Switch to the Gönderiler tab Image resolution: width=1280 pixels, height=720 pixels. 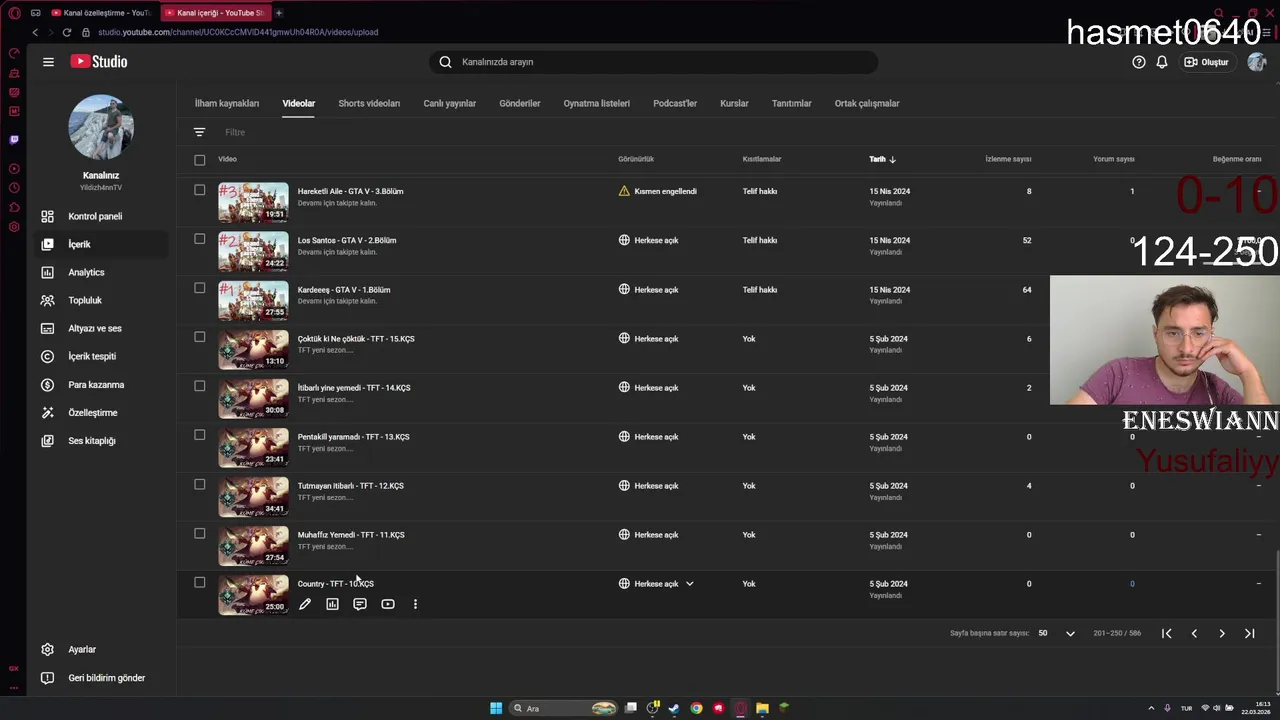click(x=520, y=103)
